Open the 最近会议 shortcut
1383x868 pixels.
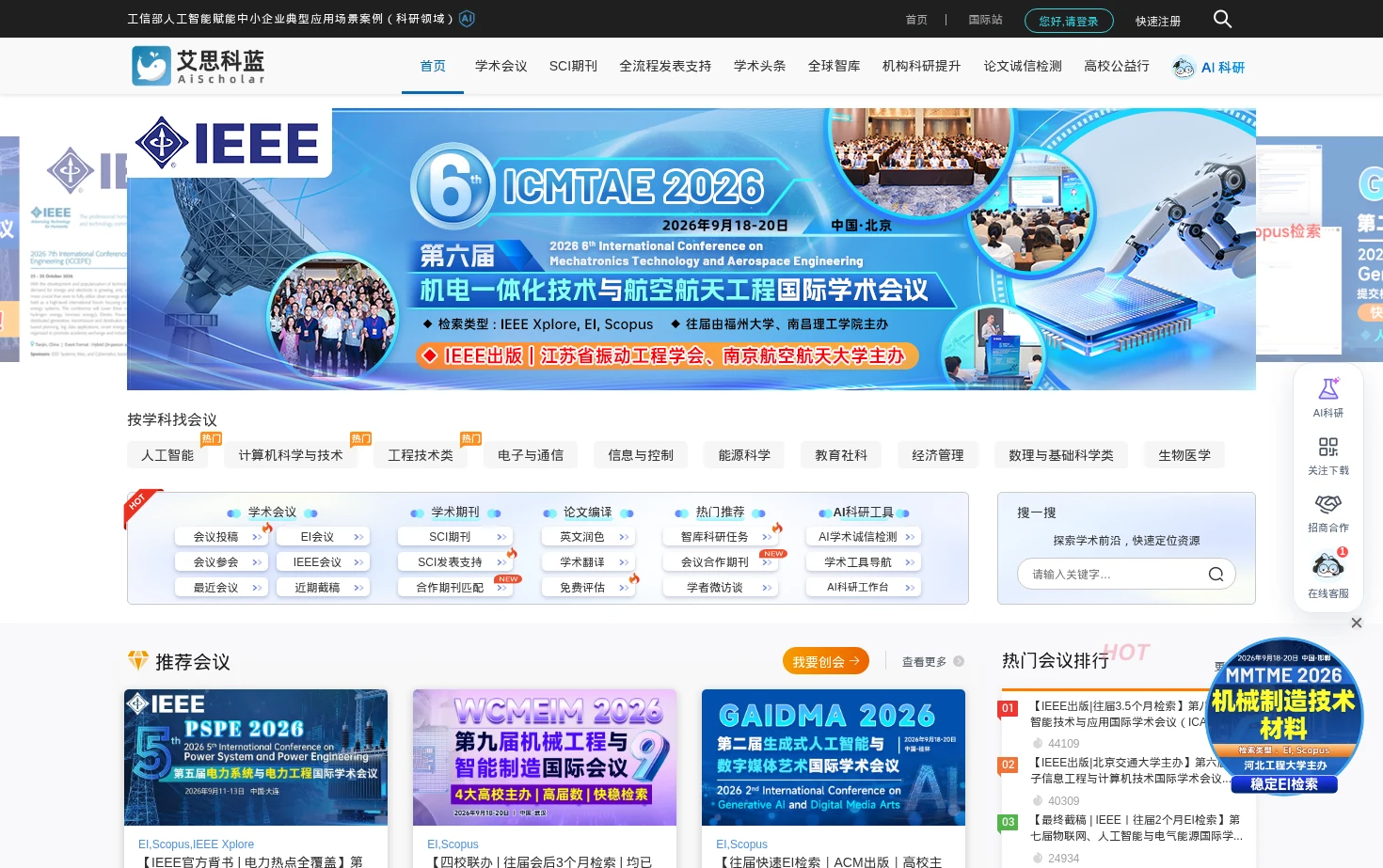point(222,588)
